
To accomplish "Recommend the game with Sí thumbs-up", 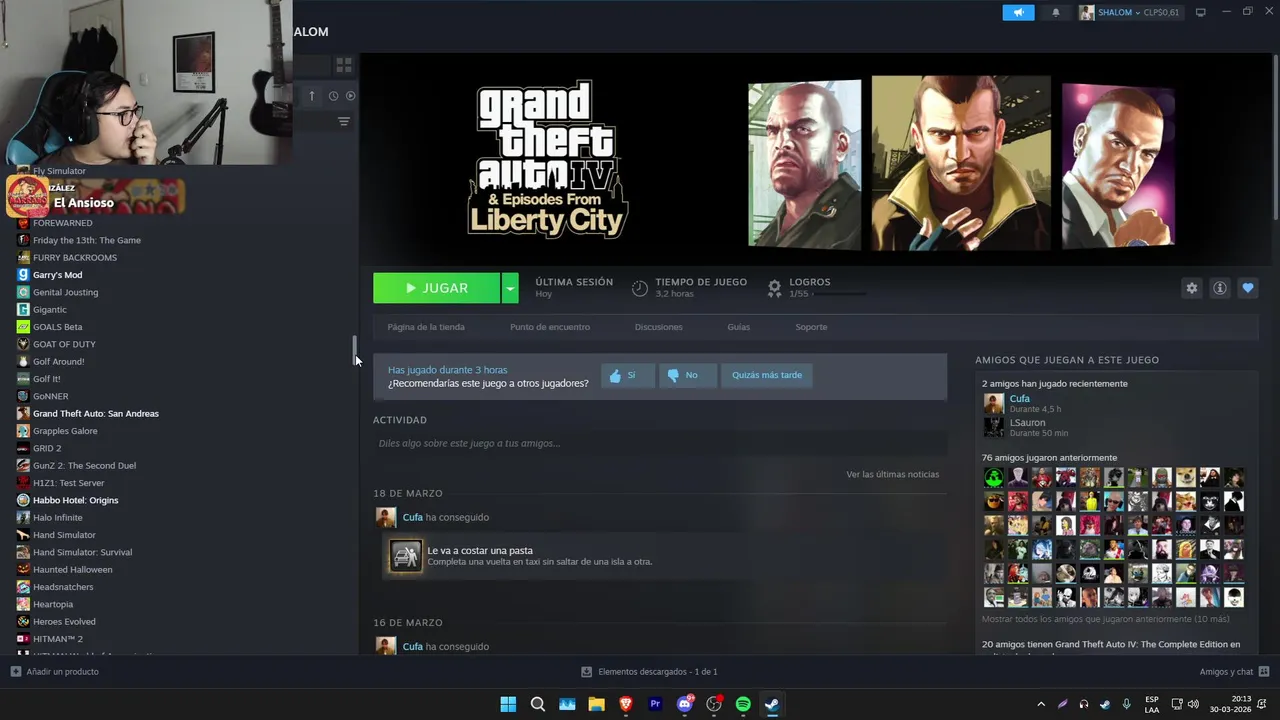I will point(628,375).
